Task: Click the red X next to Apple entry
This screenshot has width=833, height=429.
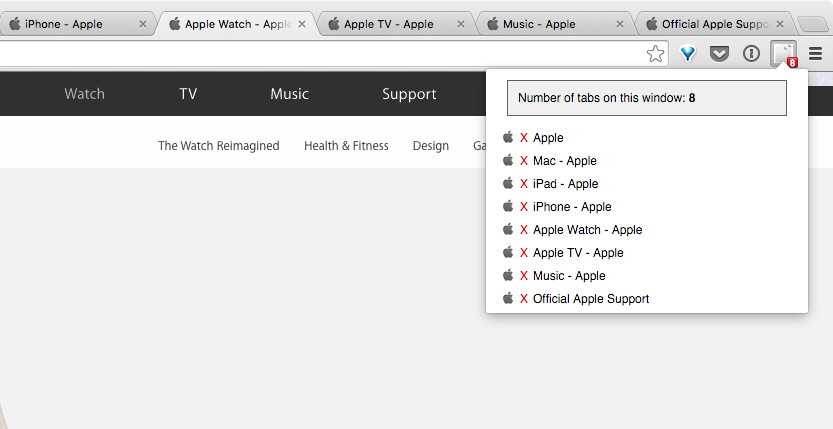Action: tap(524, 138)
